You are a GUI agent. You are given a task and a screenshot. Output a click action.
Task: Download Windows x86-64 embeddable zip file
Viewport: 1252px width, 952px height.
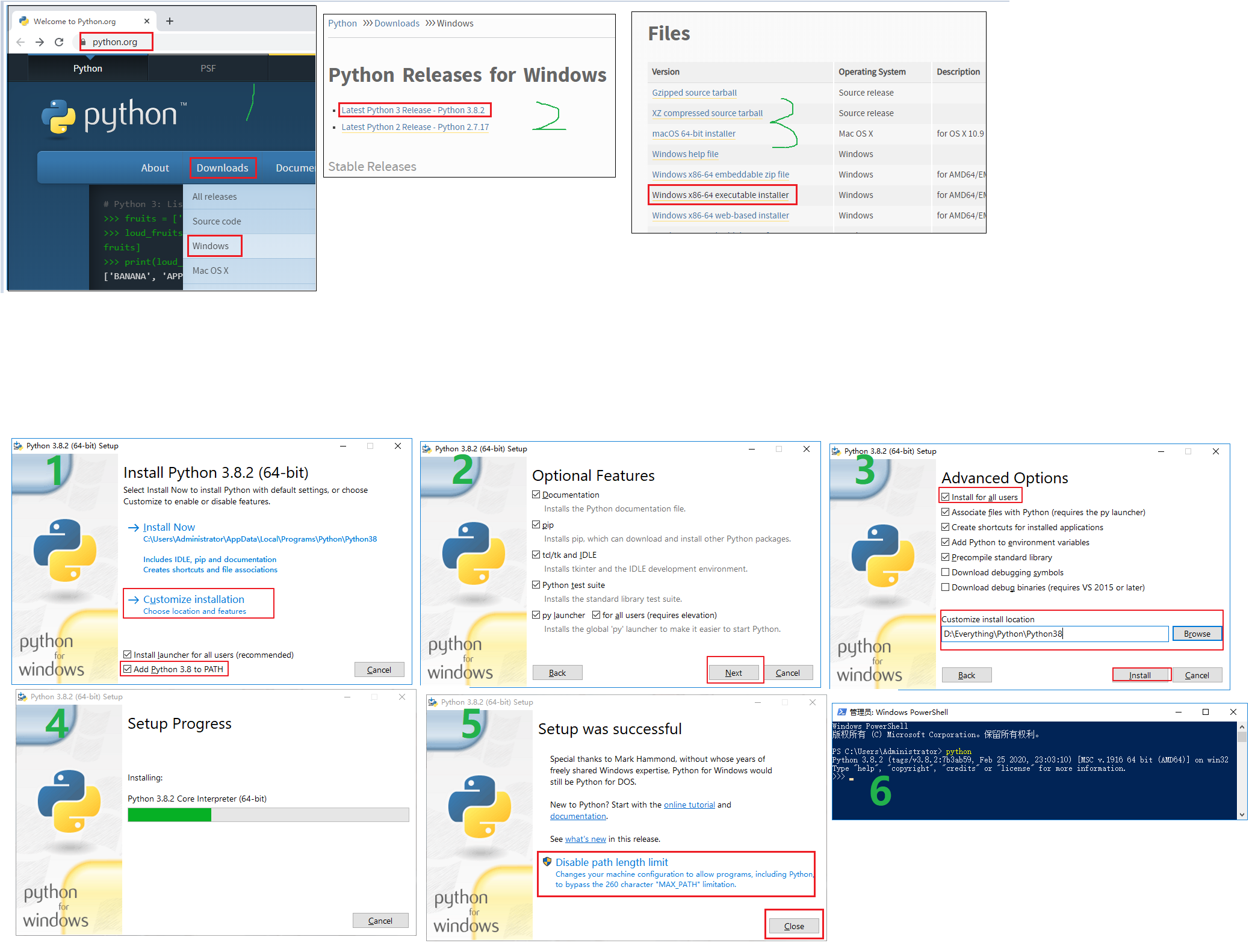(721, 175)
